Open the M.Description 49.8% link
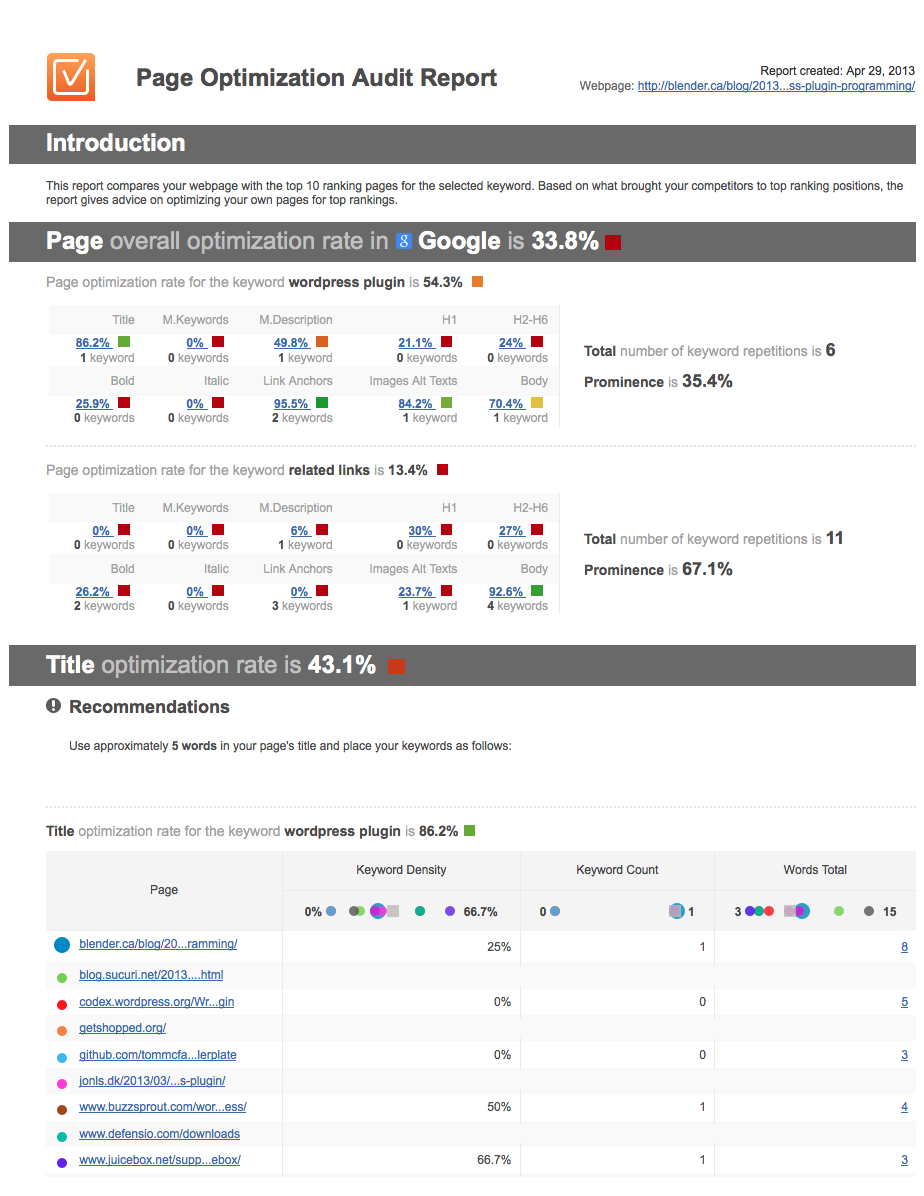Screen dimensions: 924x1196 [291, 342]
